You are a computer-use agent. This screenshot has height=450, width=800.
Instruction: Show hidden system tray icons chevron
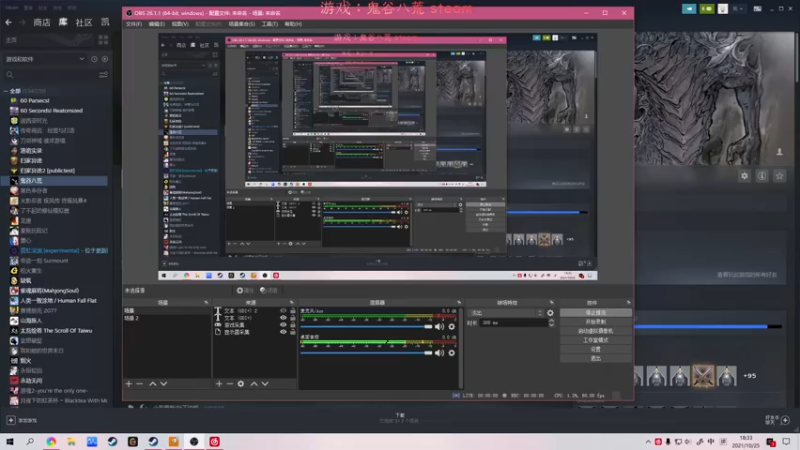coord(648,442)
